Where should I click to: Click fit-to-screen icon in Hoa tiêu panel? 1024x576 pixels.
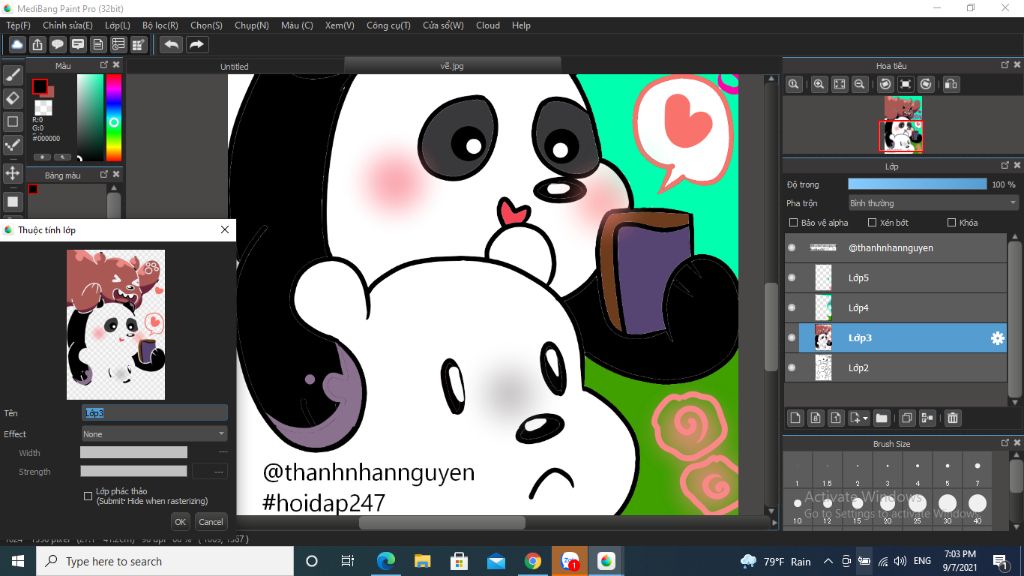coord(839,84)
